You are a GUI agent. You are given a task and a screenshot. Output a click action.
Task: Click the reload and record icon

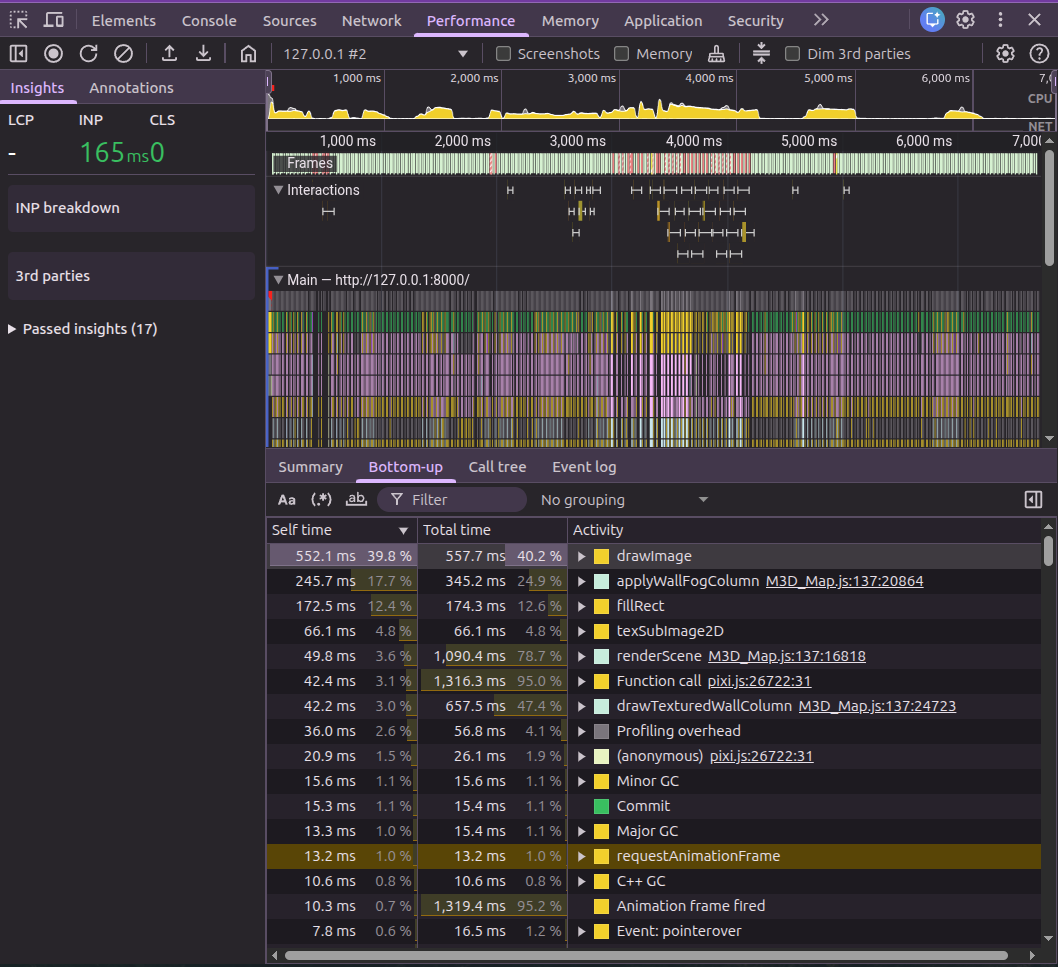[x=88, y=53]
